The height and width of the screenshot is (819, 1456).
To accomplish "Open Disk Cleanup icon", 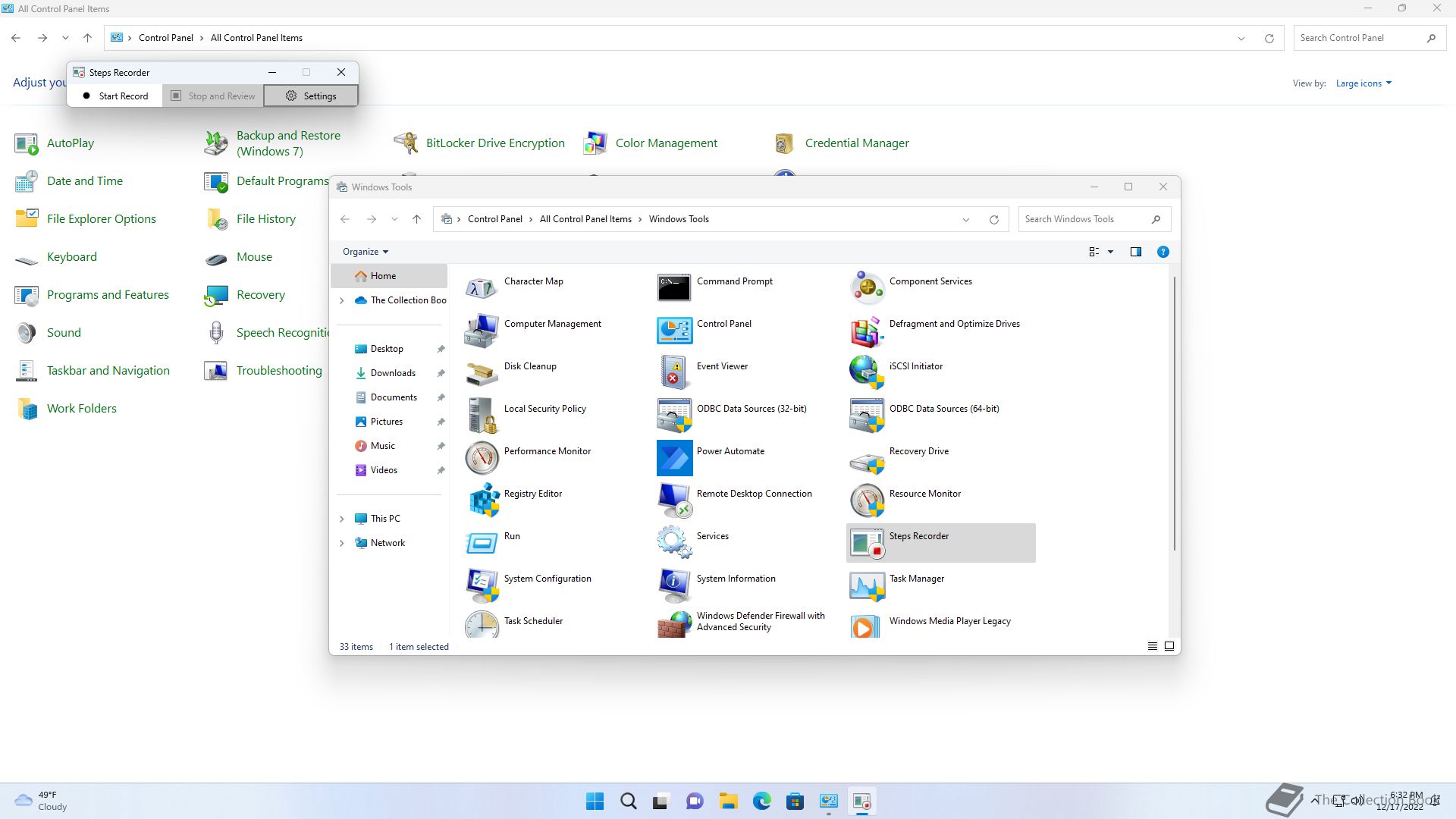I will coord(482,372).
